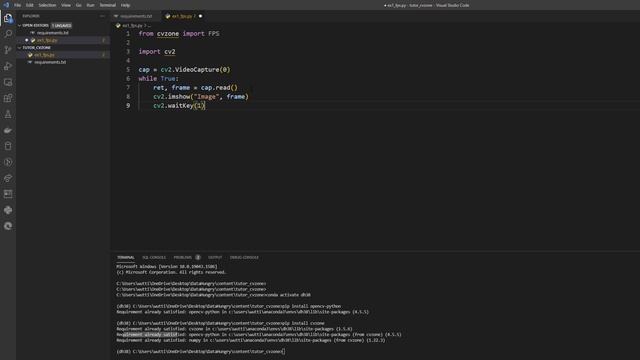The image size is (640, 360).
Task: Open the Explorer view in activity bar
Action: click(8, 18)
